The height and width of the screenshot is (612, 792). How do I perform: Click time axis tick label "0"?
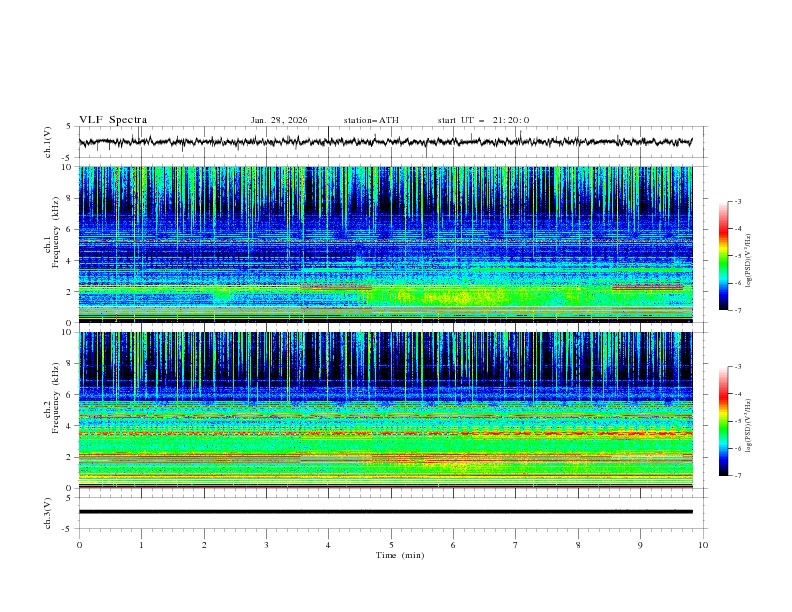click(x=79, y=545)
